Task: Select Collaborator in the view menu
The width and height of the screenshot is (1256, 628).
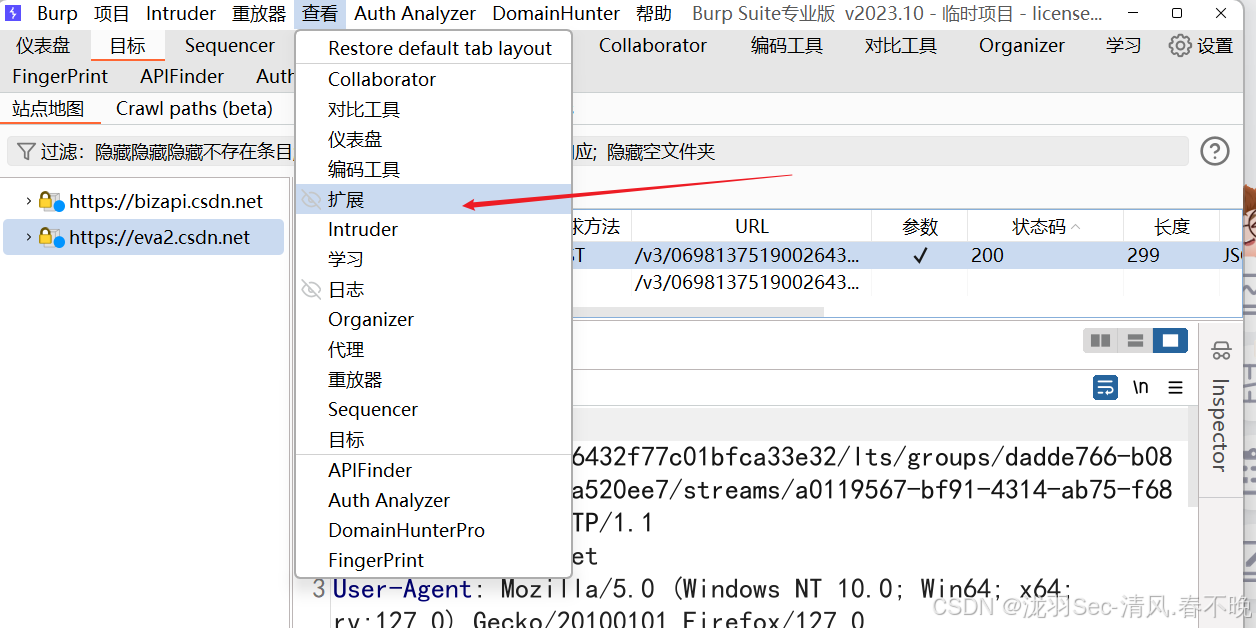Action: click(x=434, y=79)
